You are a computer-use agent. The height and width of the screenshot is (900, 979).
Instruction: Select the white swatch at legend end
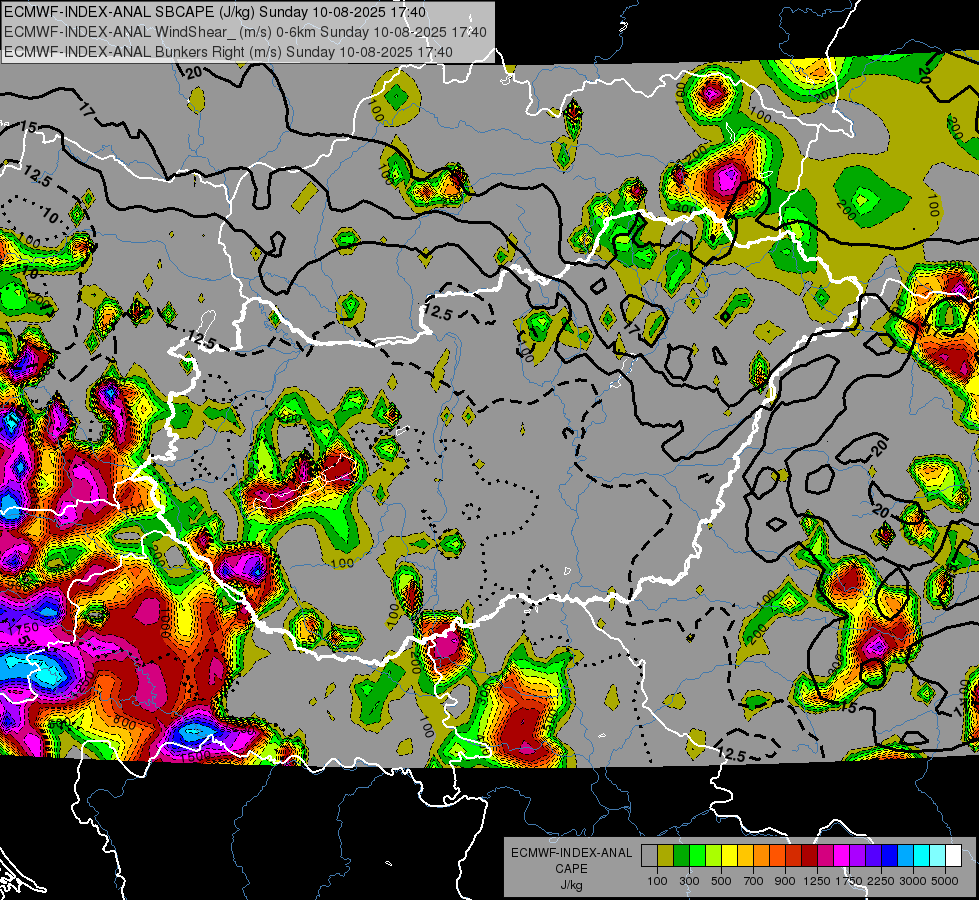click(954, 855)
